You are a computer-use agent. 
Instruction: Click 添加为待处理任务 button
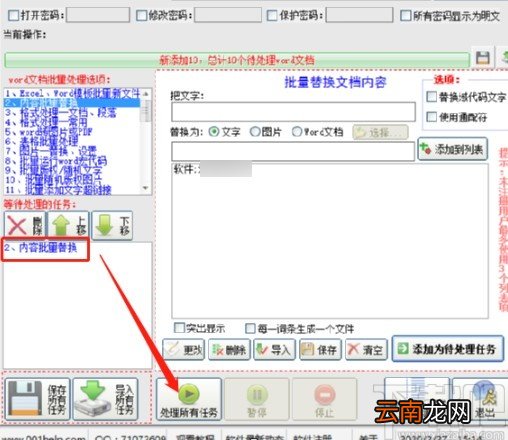[x=448, y=349]
